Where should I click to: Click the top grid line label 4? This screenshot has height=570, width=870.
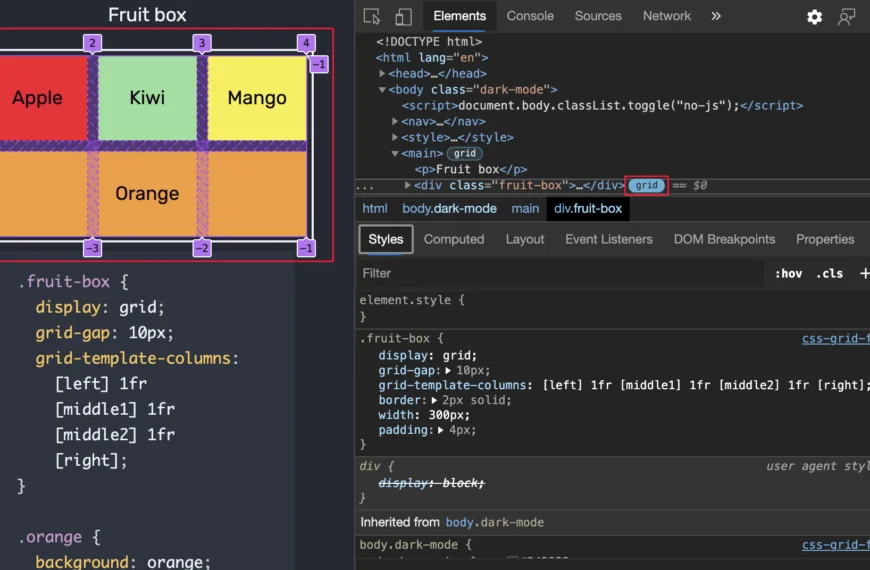(x=306, y=43)
